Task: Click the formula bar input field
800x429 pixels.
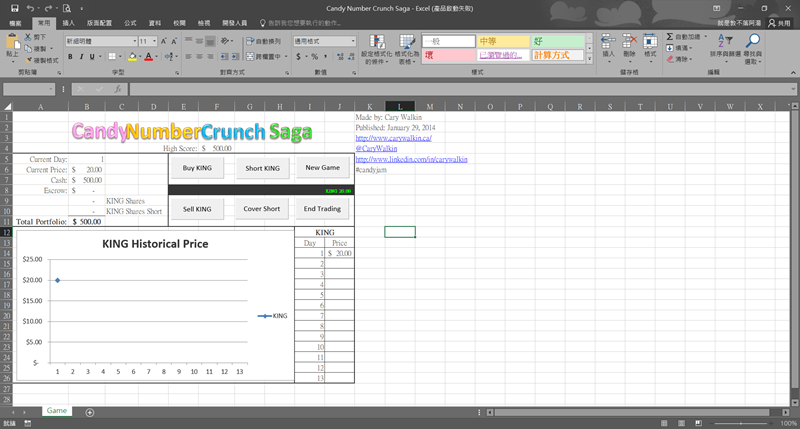Action: point(450,90)
